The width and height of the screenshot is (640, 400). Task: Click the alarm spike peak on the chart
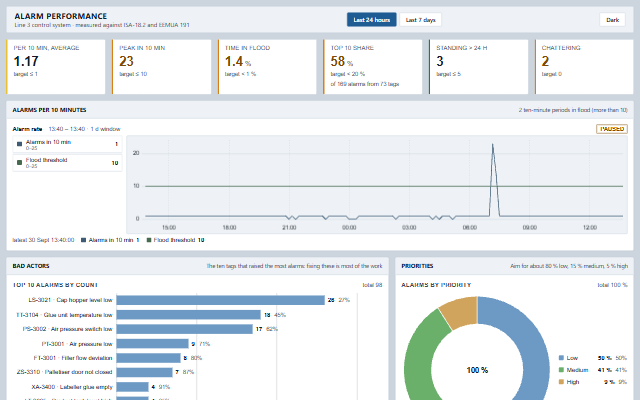493,144
